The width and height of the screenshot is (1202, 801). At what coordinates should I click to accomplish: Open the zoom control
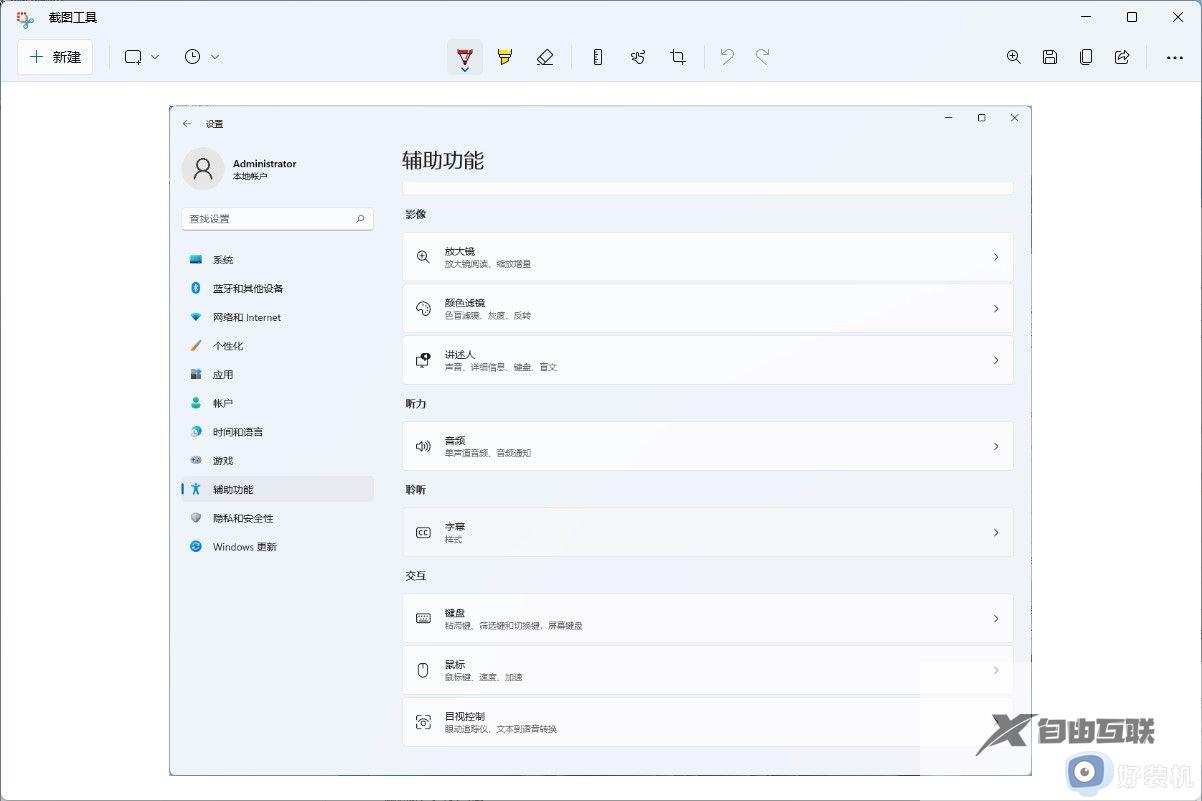[x=1013, y=57]
